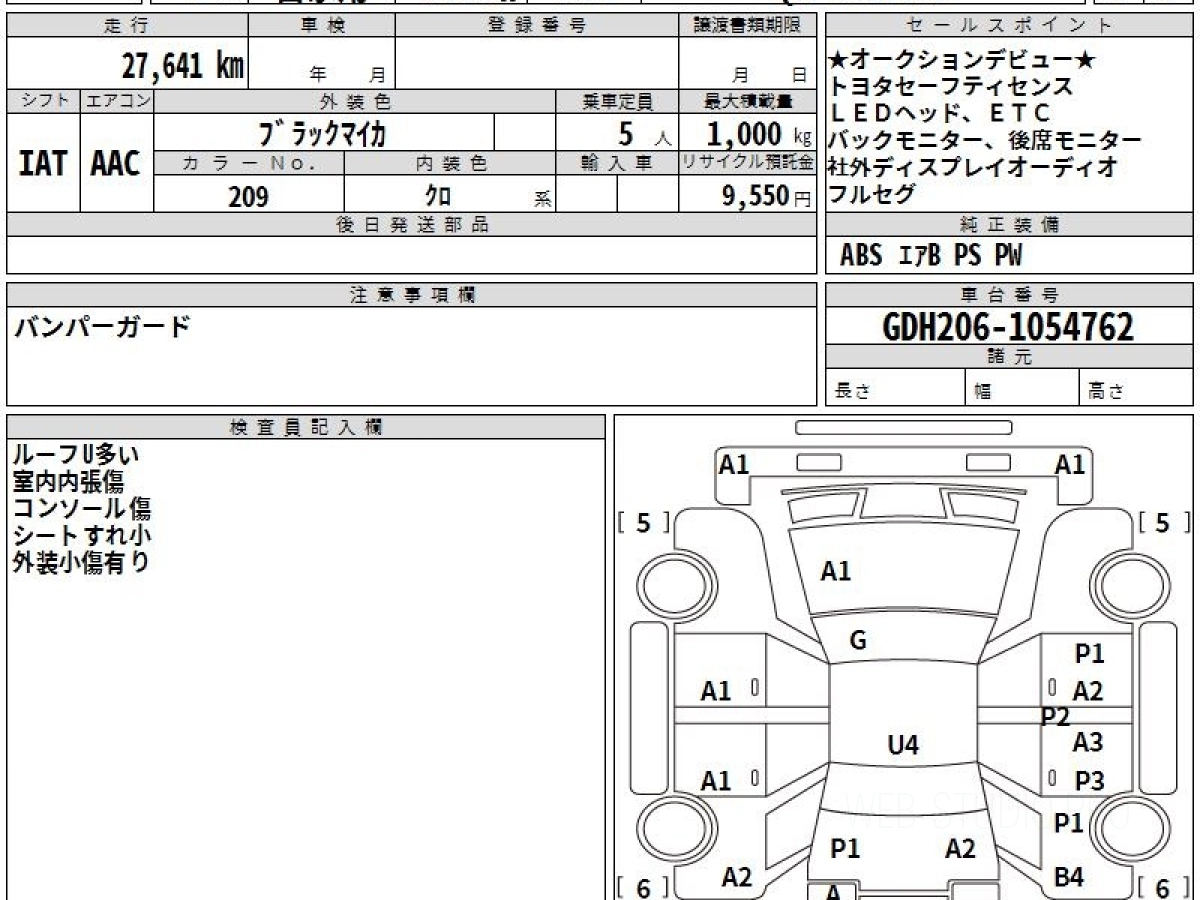Select the AAC air conditioner cell
The width and height of the screenshot is (1200, 900).
[x=116, y=164]
